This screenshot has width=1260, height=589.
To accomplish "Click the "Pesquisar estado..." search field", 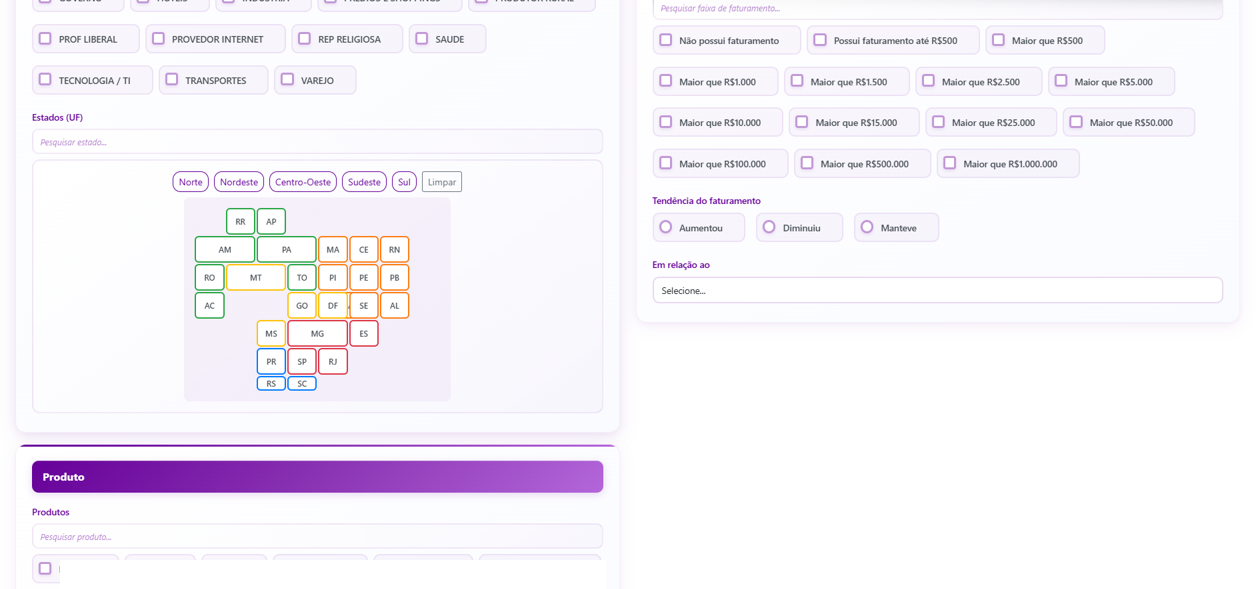I will (x=317, y=141).
